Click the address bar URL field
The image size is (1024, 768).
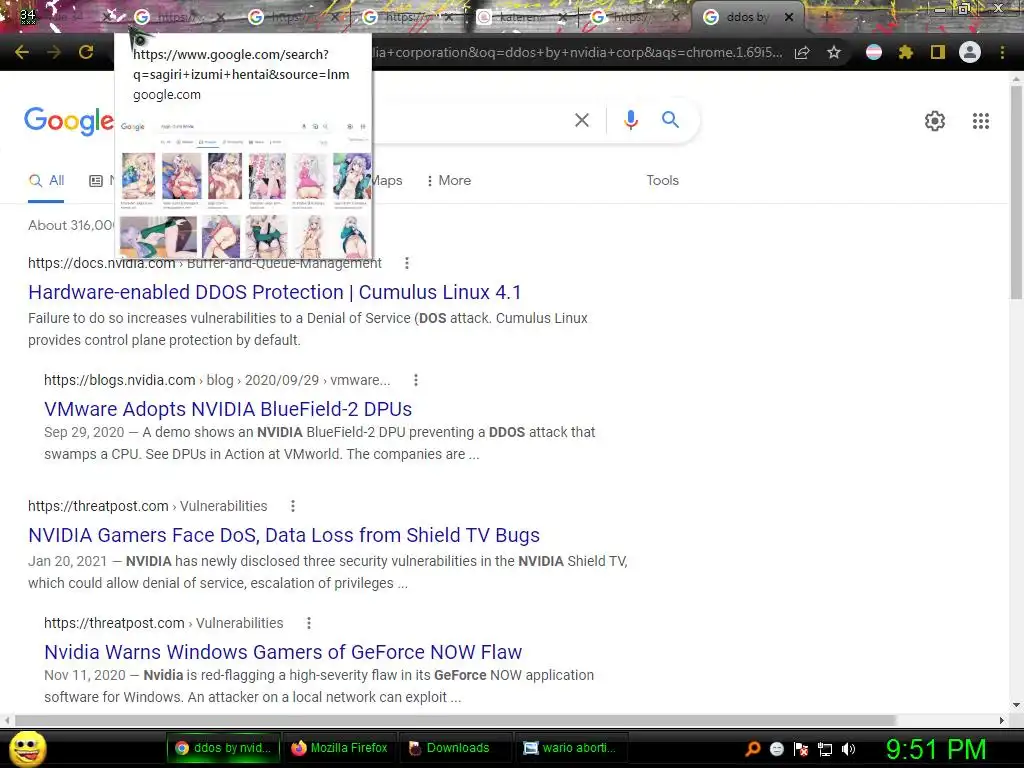click(x=577, y=52)
